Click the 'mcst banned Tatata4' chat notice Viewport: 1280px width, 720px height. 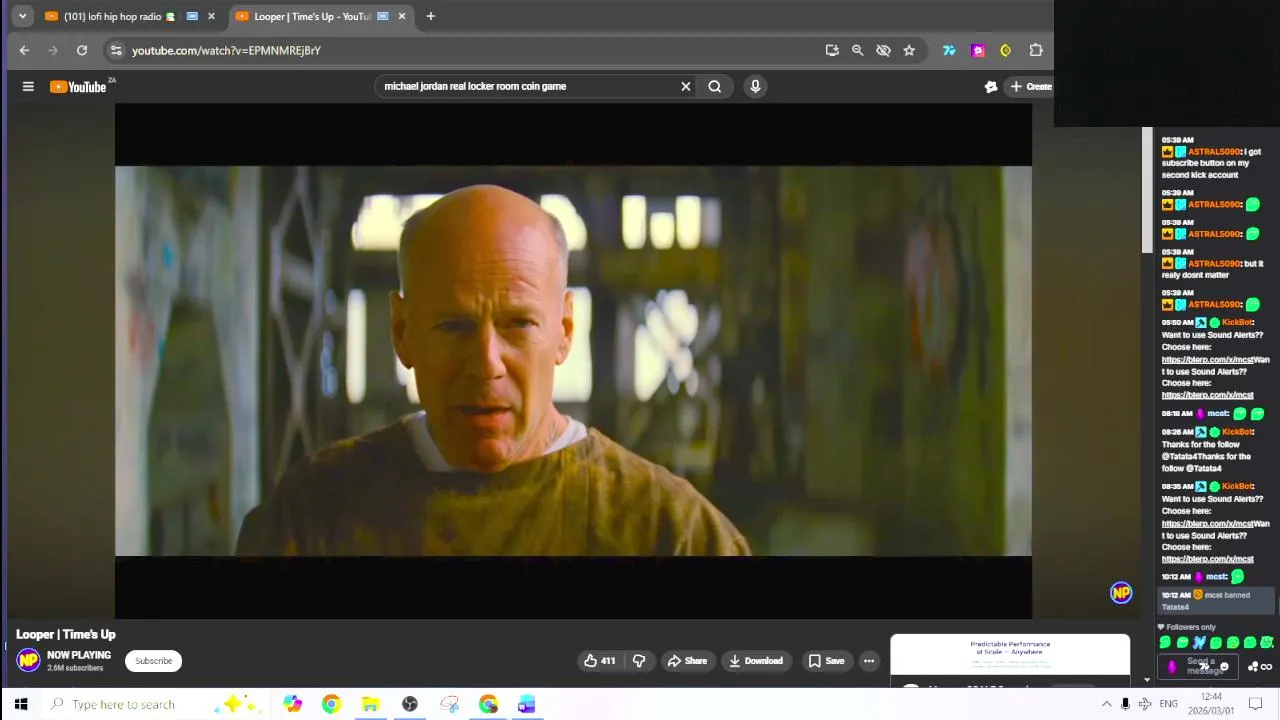(x=1215, y=601)
